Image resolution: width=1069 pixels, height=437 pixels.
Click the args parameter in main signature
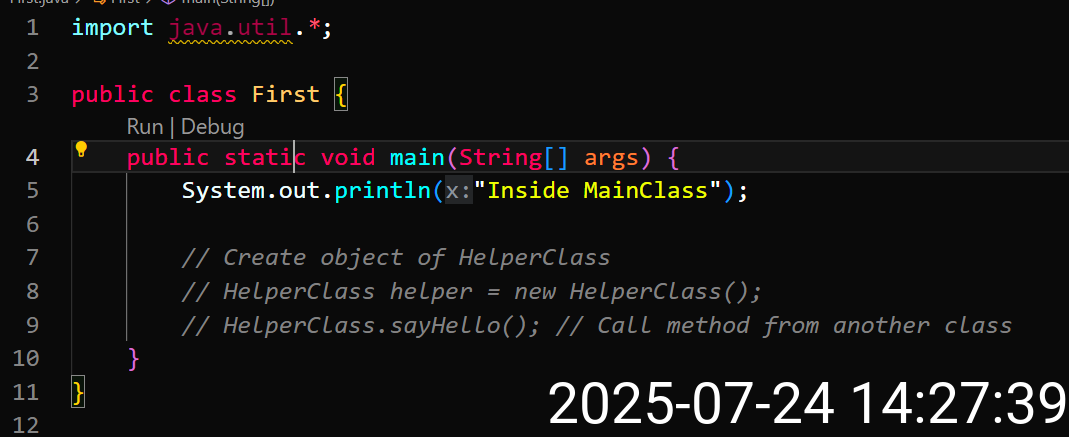click(x=612, y=157)
